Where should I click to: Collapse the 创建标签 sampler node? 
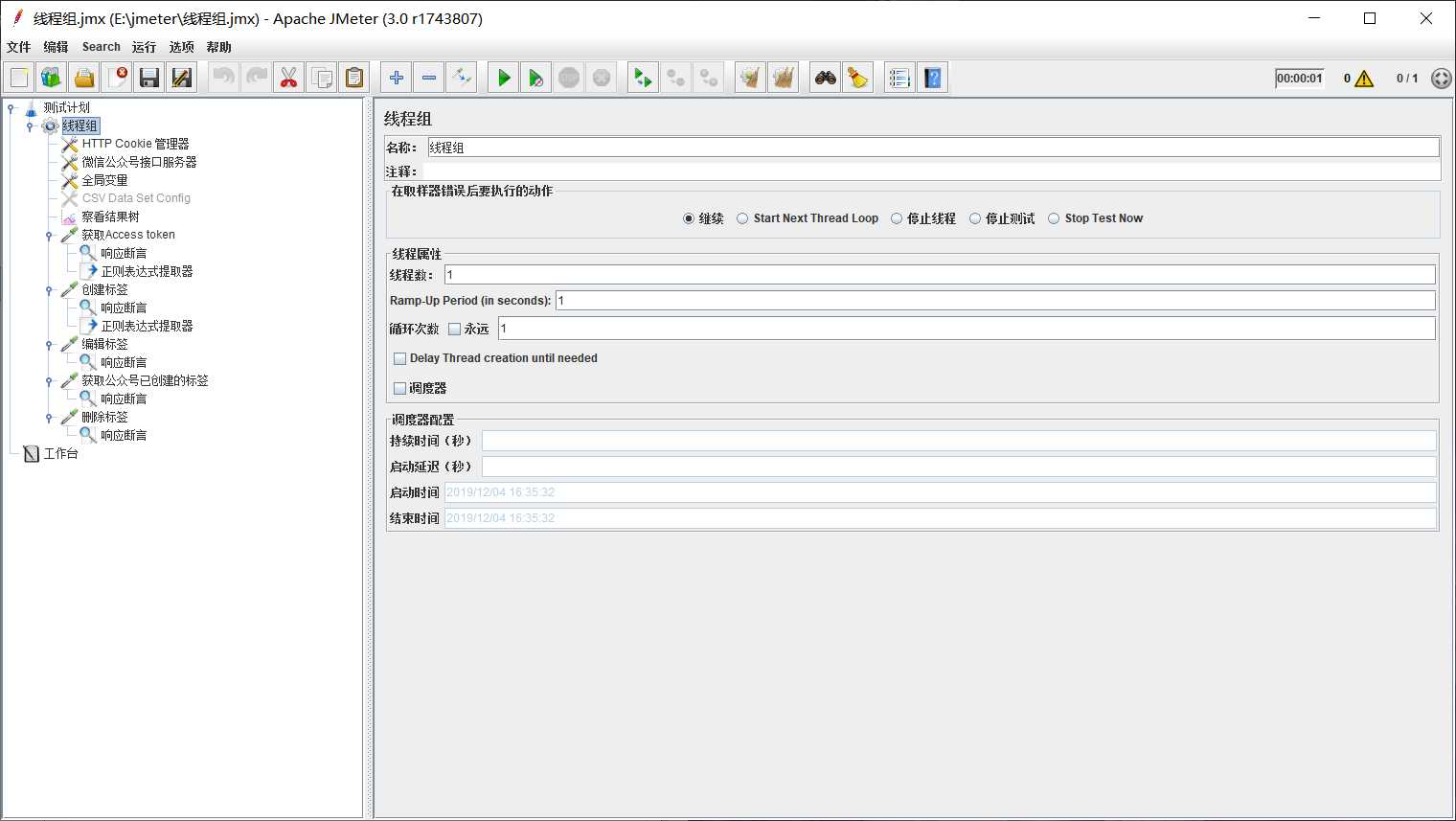pos(49,290)
